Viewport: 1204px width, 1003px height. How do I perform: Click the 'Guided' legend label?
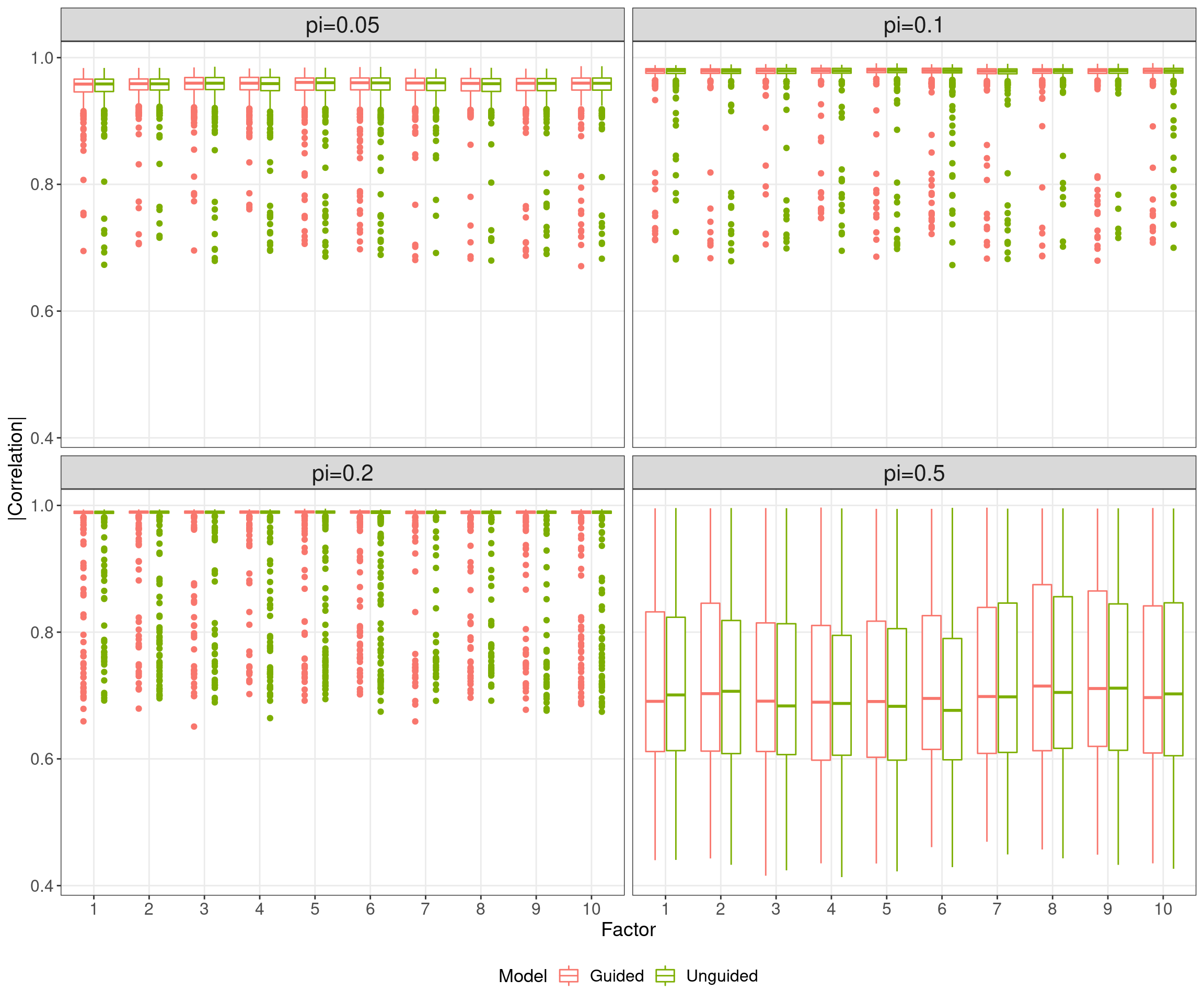pyautogui.click(x=617, y=976)
